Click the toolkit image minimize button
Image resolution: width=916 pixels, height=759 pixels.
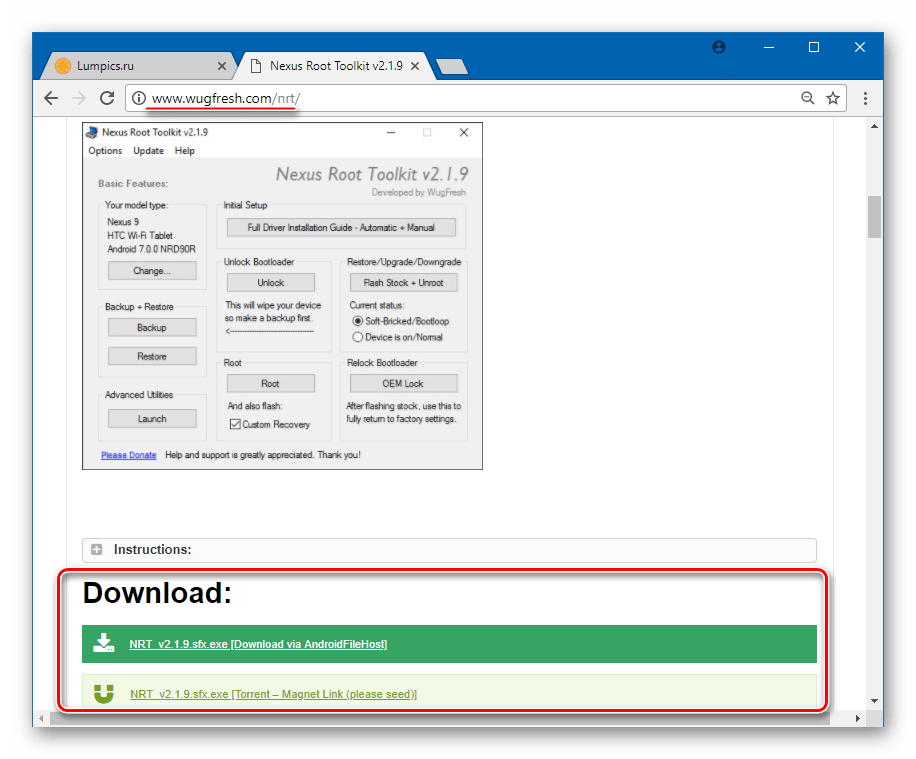click(x=391, y=133)
